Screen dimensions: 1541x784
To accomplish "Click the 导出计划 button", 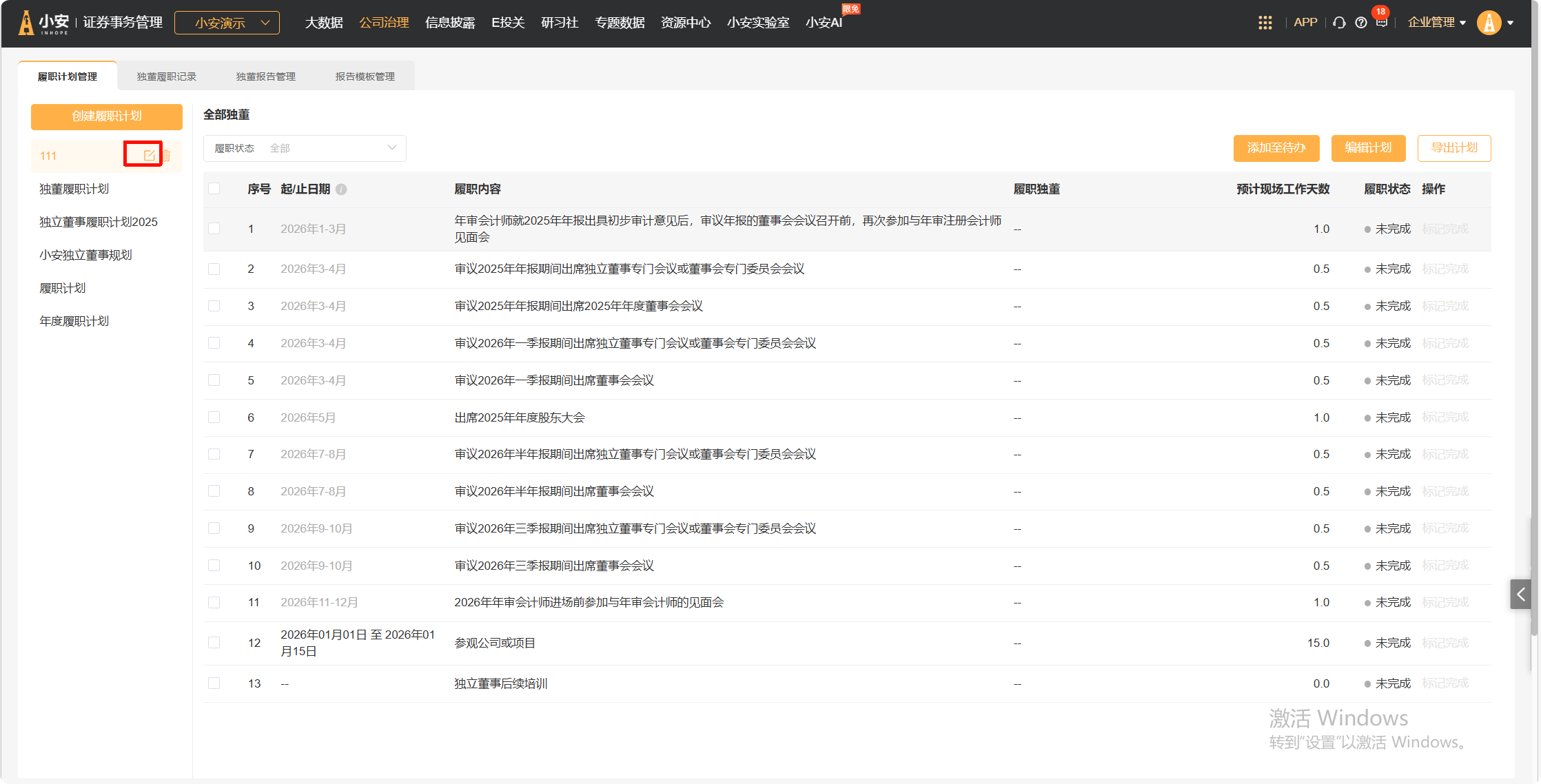I will [x=1453, y=148].
